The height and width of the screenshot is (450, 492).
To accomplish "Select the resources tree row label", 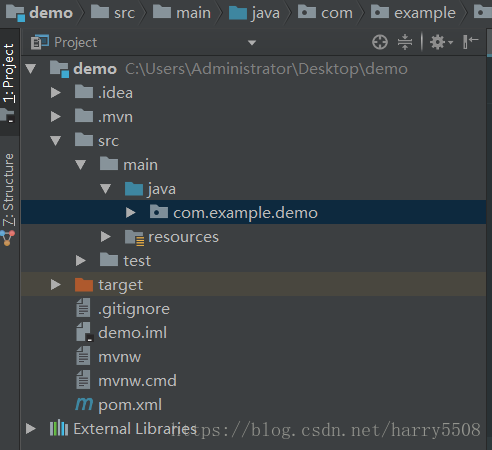I will click(183, 237).
